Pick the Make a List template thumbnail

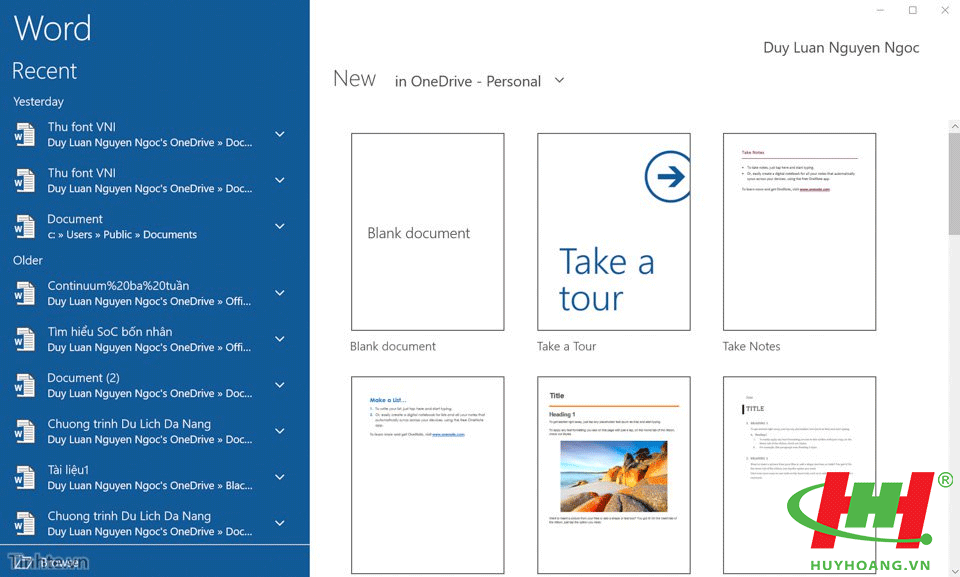[427, 475]
